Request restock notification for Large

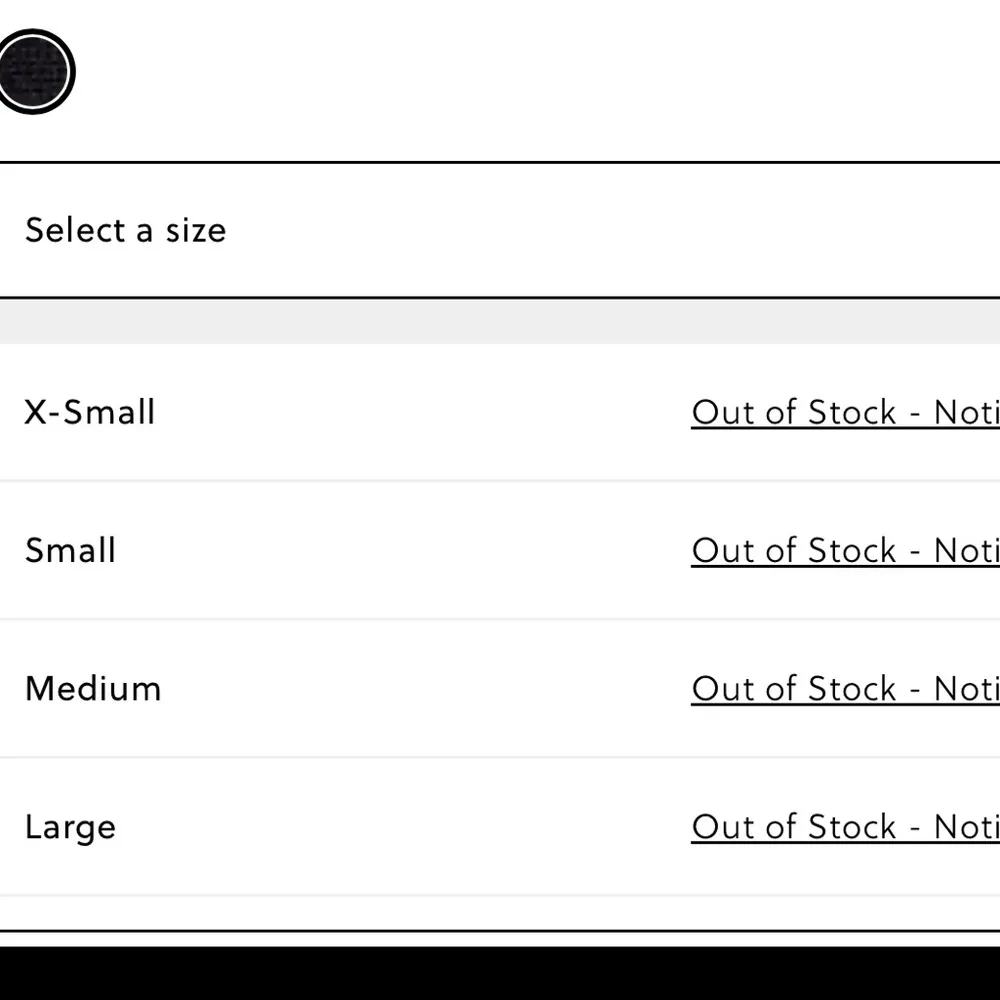(x=845, y=827)
